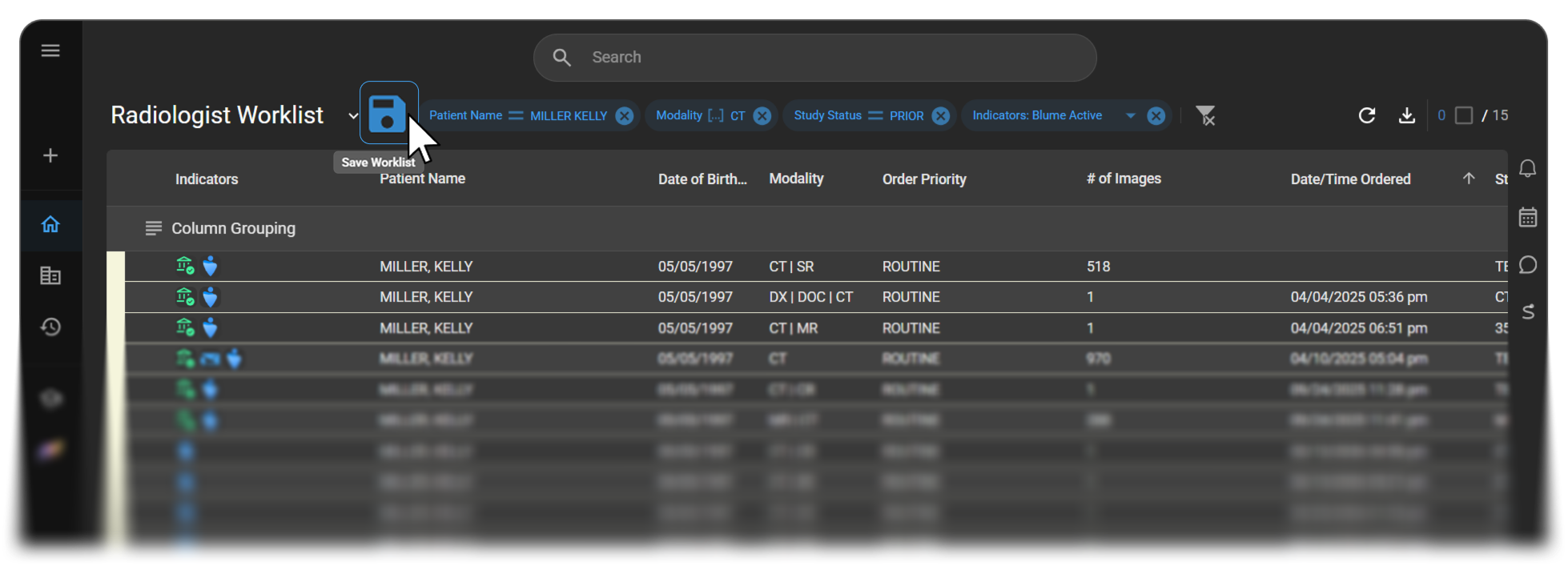
Task: Open the chat bubble icon
Action: 1528,264
